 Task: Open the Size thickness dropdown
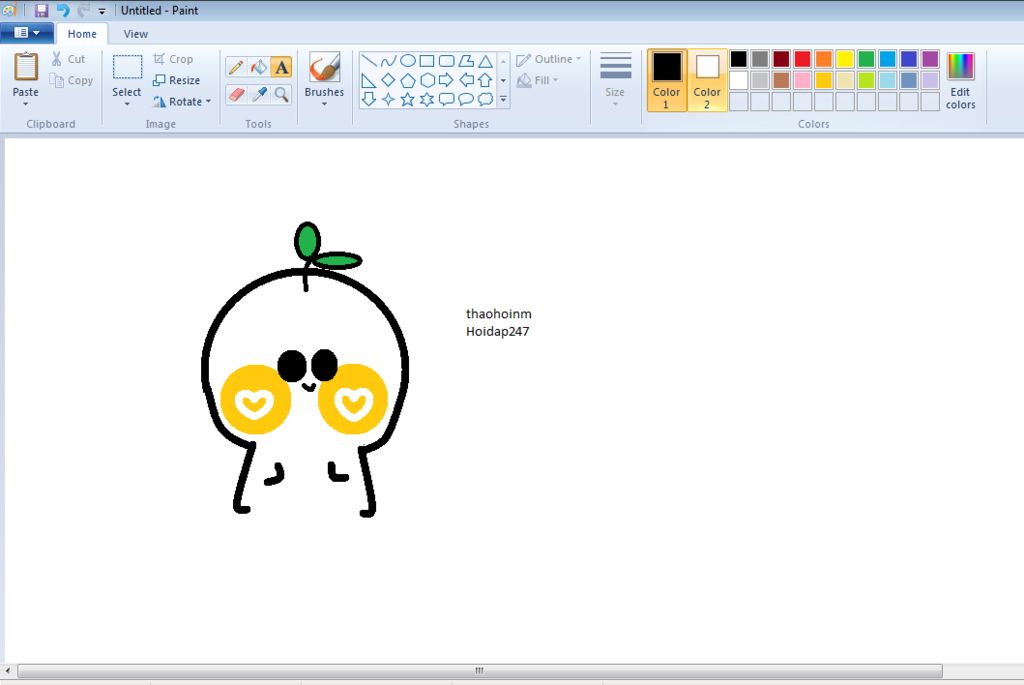pos(615,80)
